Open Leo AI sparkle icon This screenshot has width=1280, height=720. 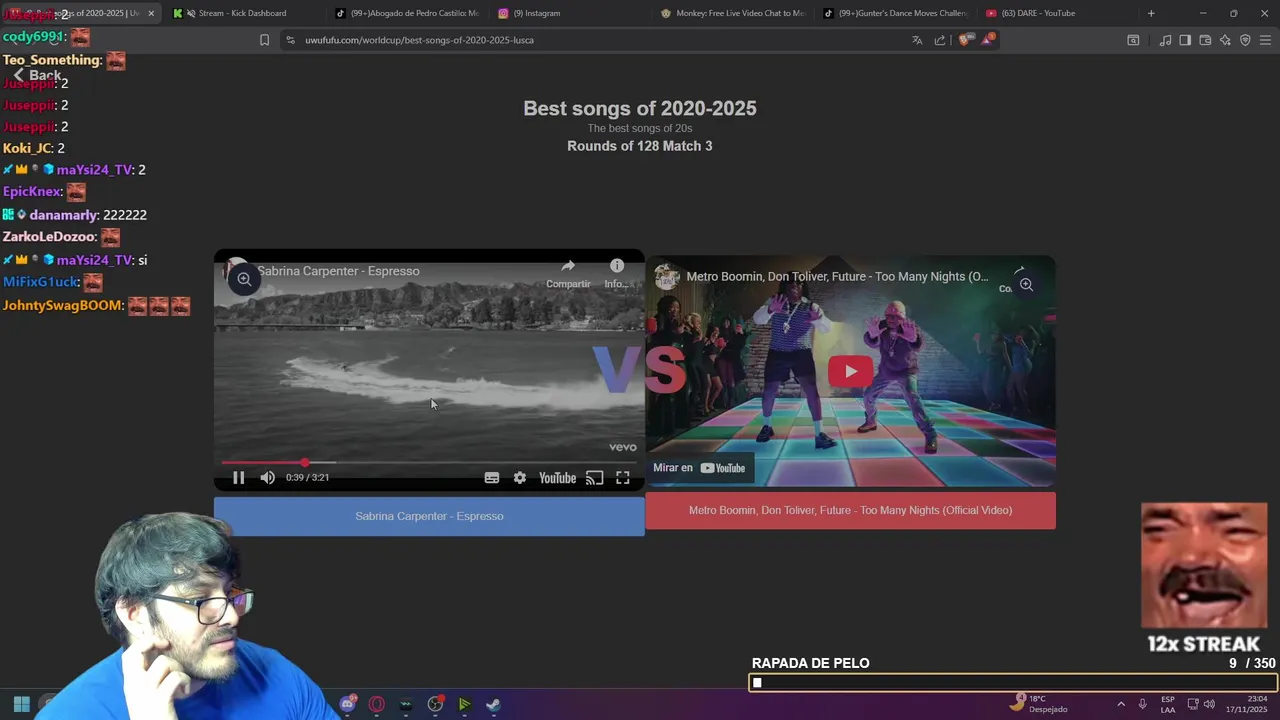pyautogui.click(x=1225, y=40)
